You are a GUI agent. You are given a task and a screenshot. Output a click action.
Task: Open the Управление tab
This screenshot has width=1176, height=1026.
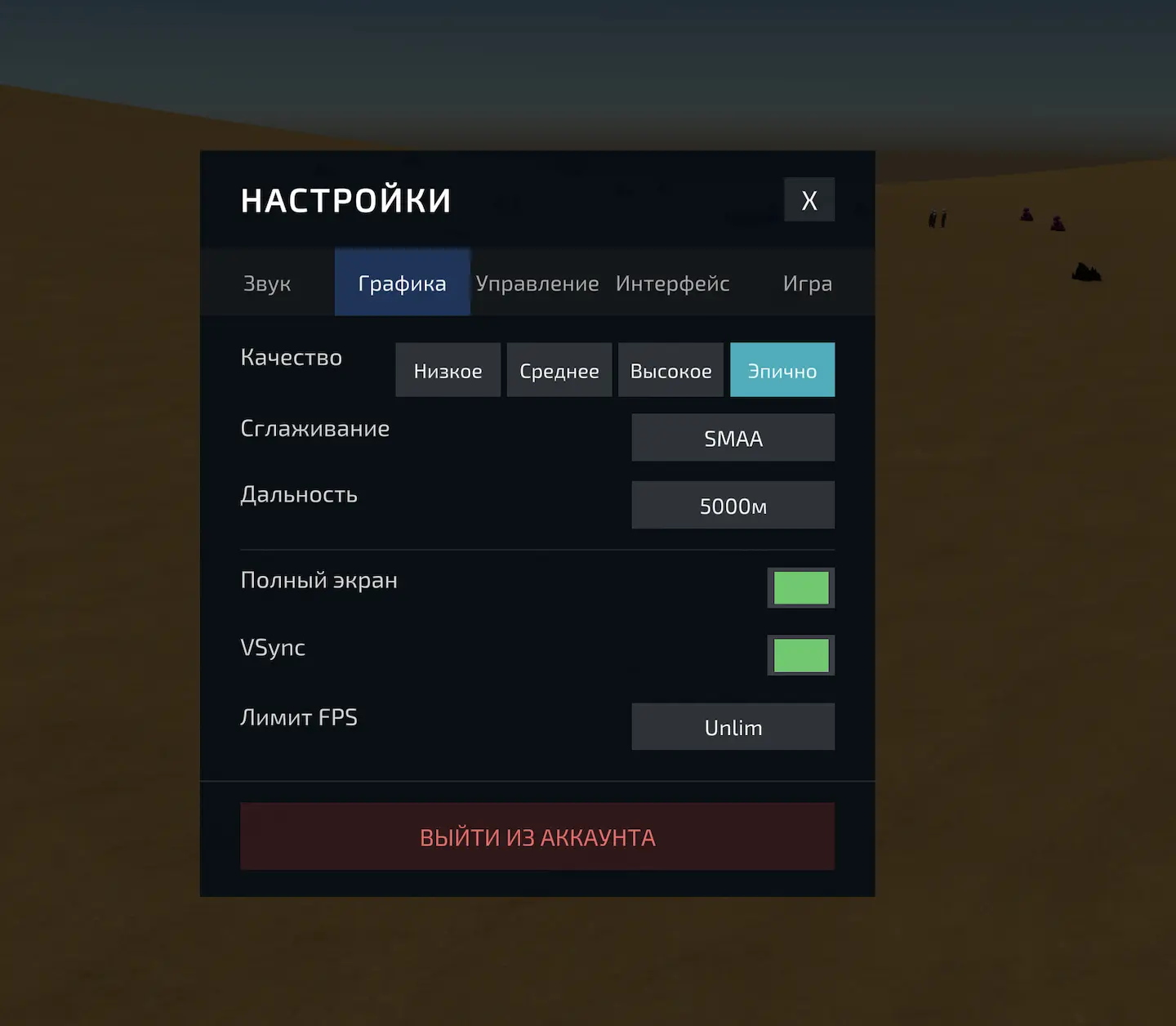pyautogui.click(x=537, y=283)
